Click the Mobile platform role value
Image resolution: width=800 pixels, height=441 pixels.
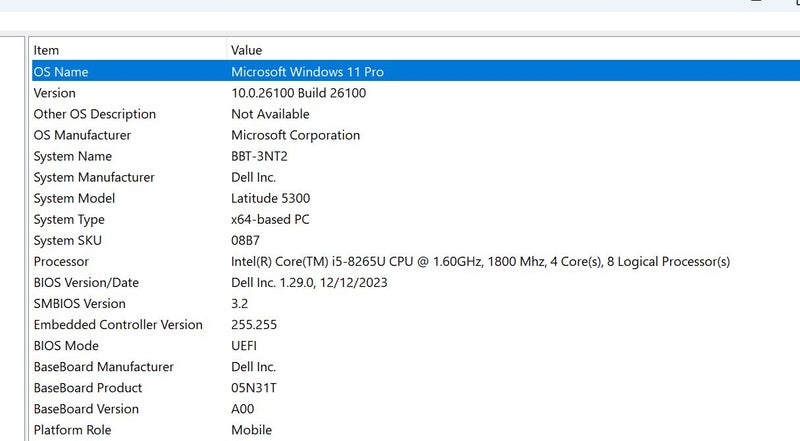(x=252, y=430)
